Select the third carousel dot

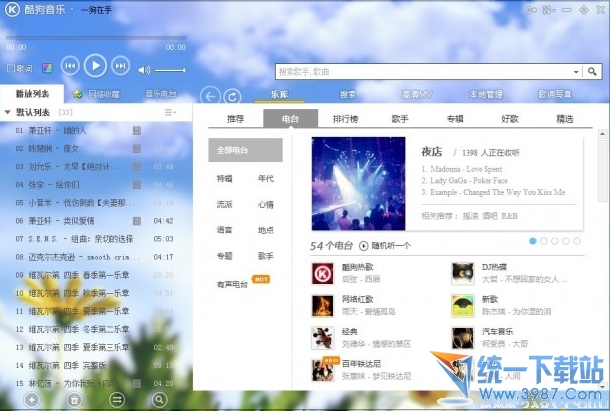pyautogui.click(x=555, y=241)
